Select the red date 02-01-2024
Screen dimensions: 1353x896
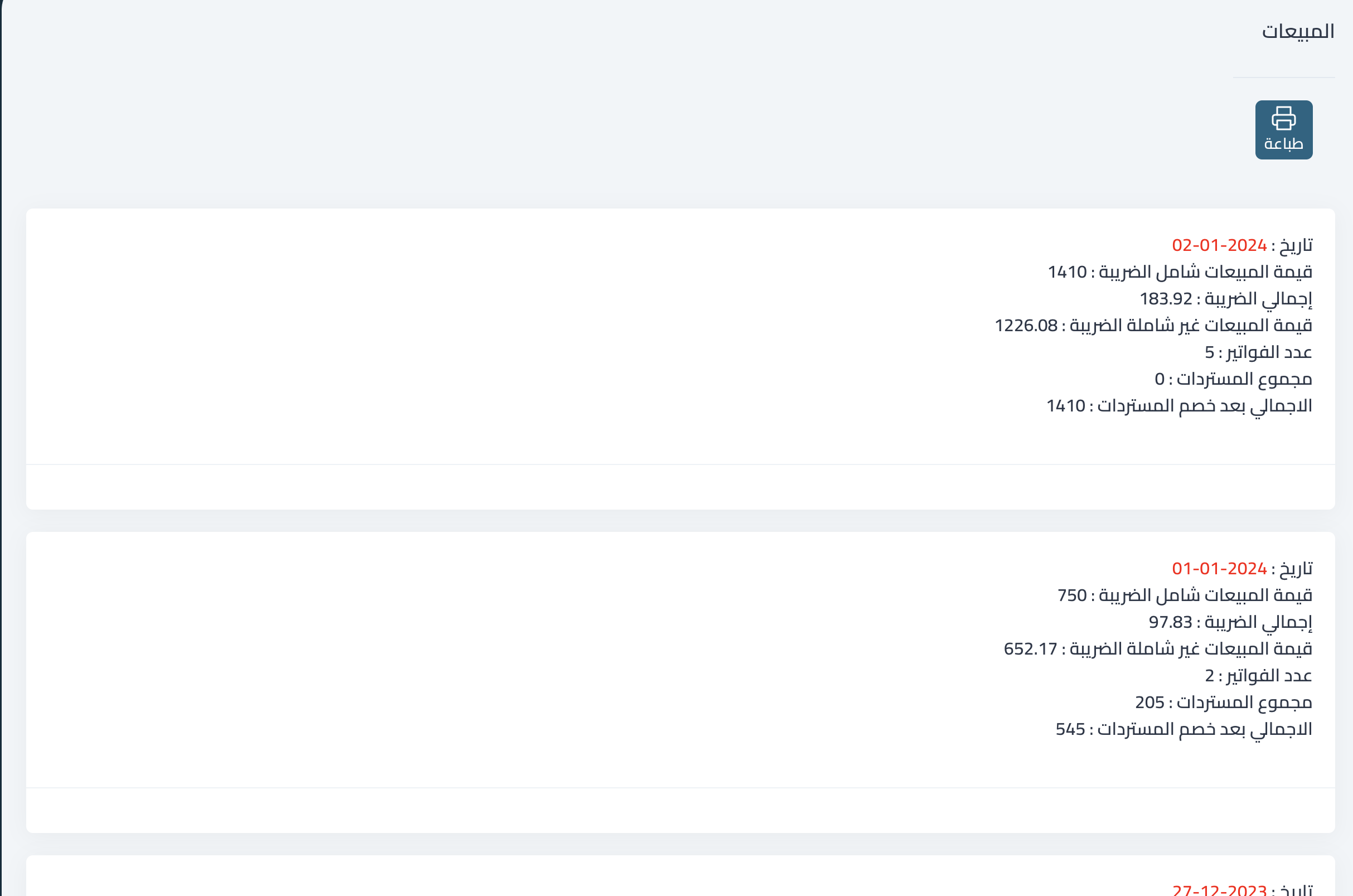pos(1219,245)
